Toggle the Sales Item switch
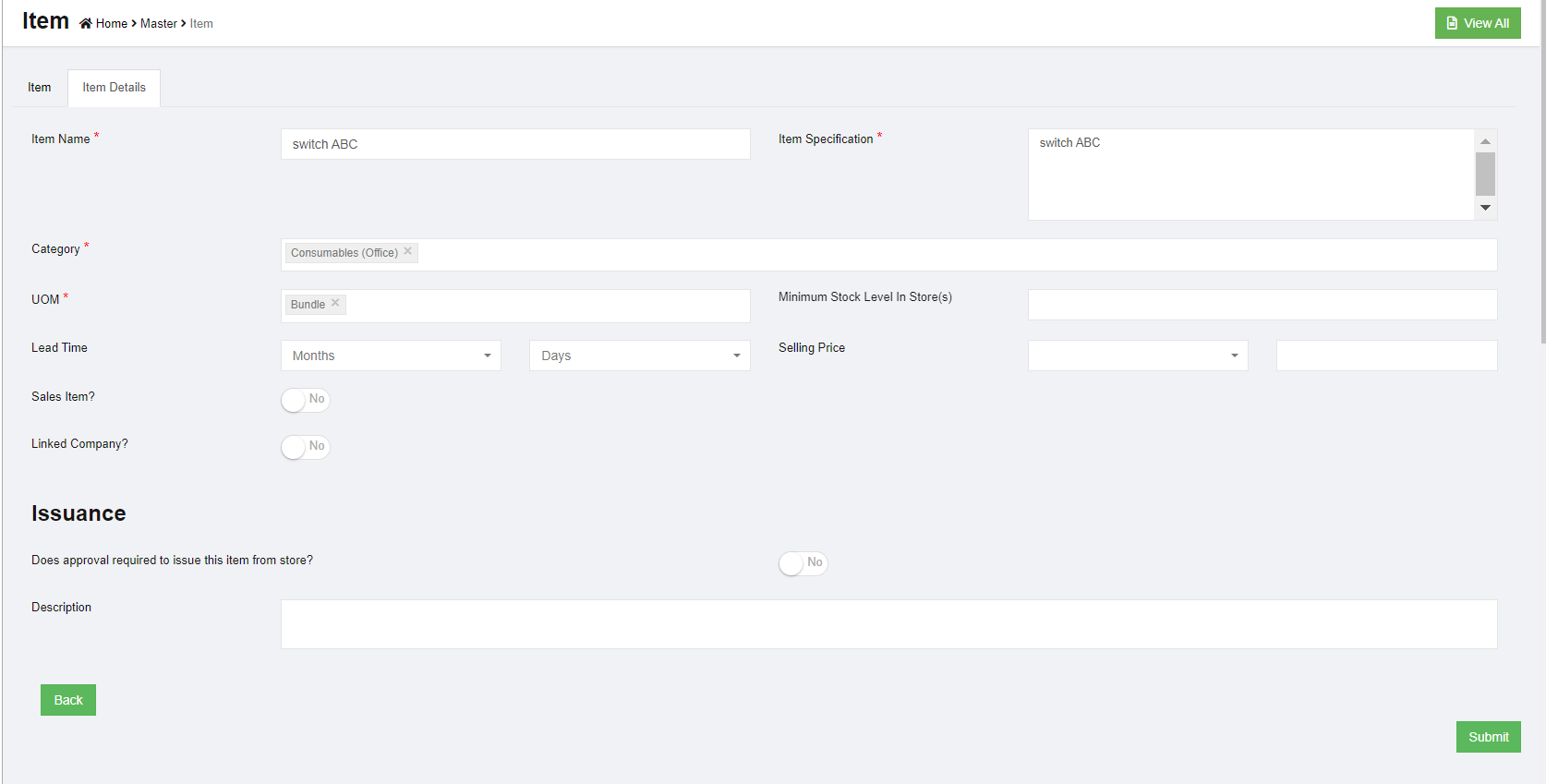 click(x=306, y=400)
